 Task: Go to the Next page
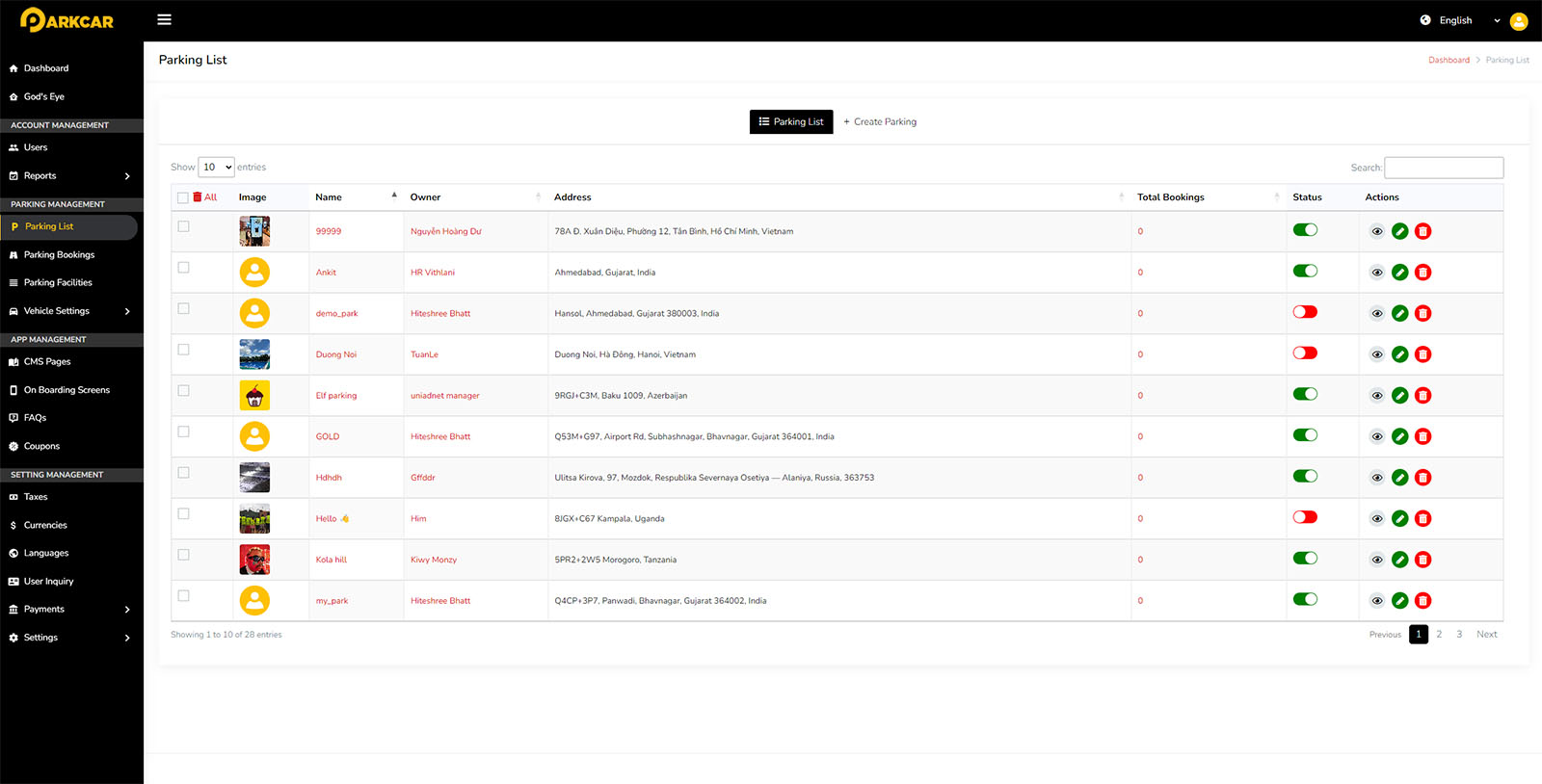(1487, 634)
